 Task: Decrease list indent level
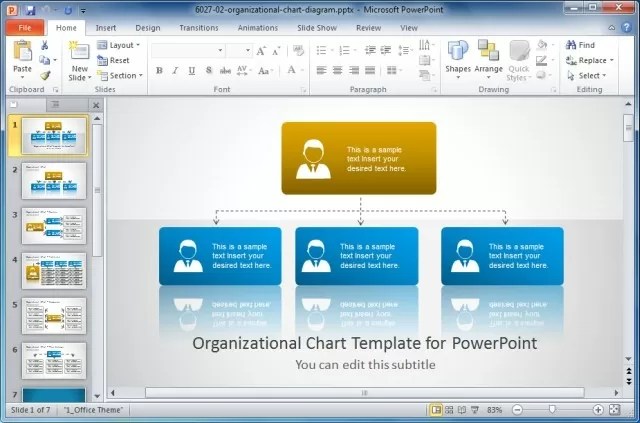click(x=370, y=50)
